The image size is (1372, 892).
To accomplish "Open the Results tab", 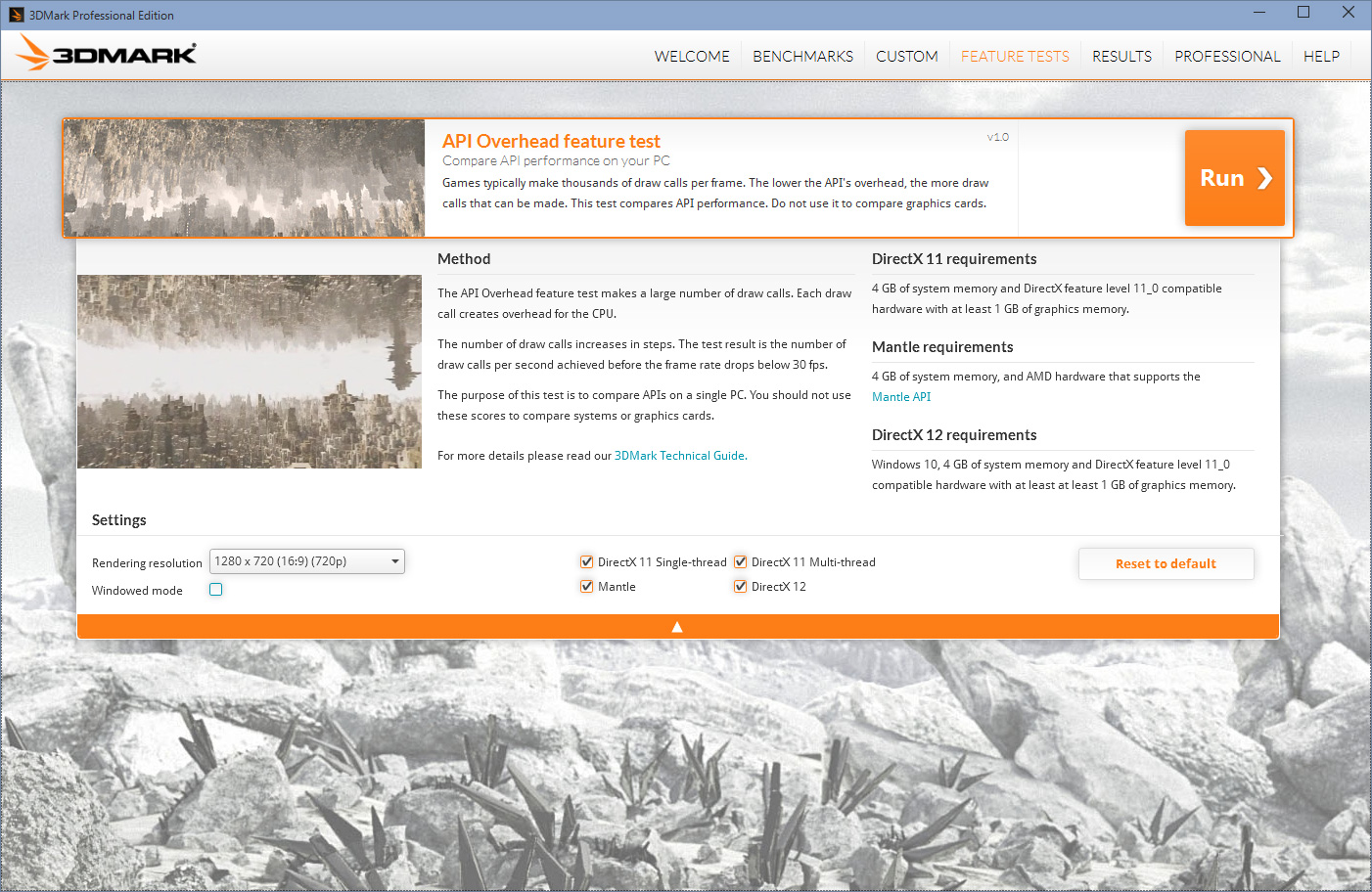I will click(1121, 57).
